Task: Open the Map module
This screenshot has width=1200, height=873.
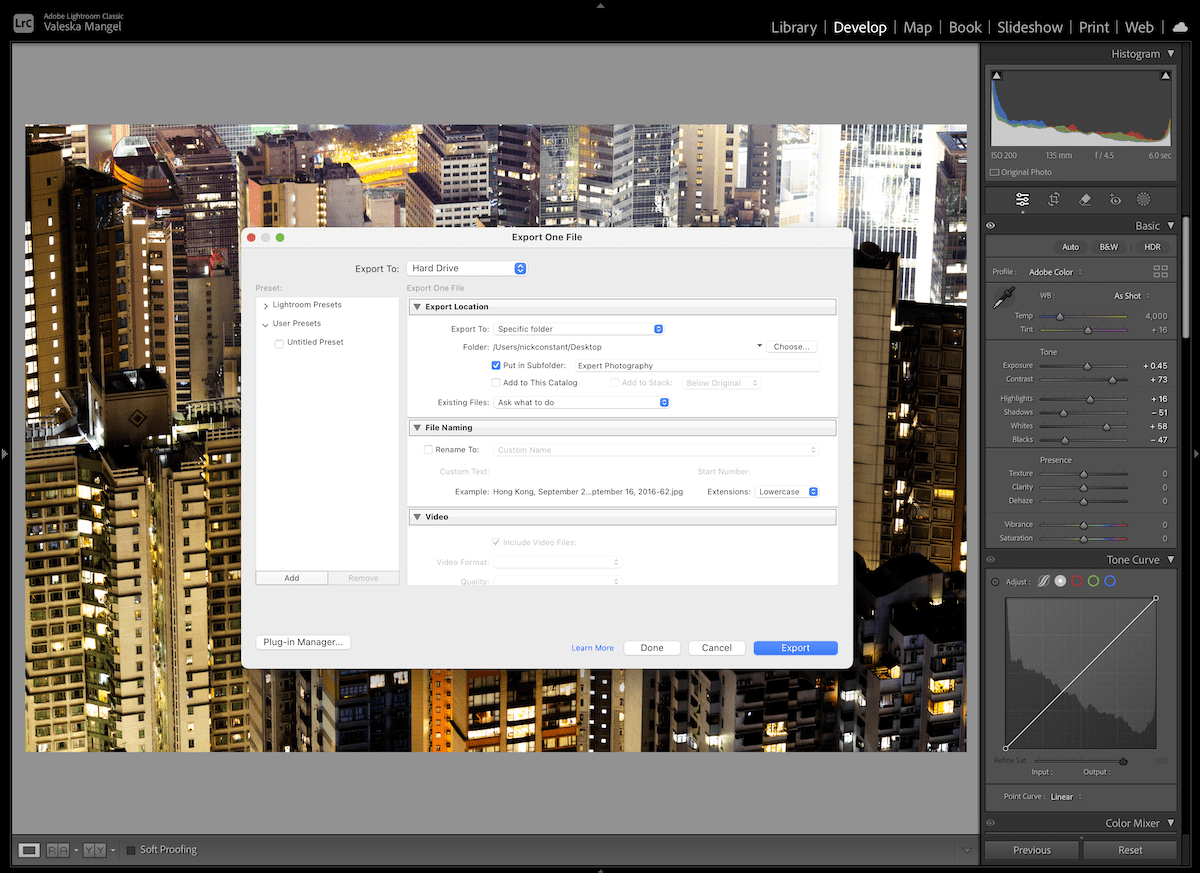Action: point(917,27)
